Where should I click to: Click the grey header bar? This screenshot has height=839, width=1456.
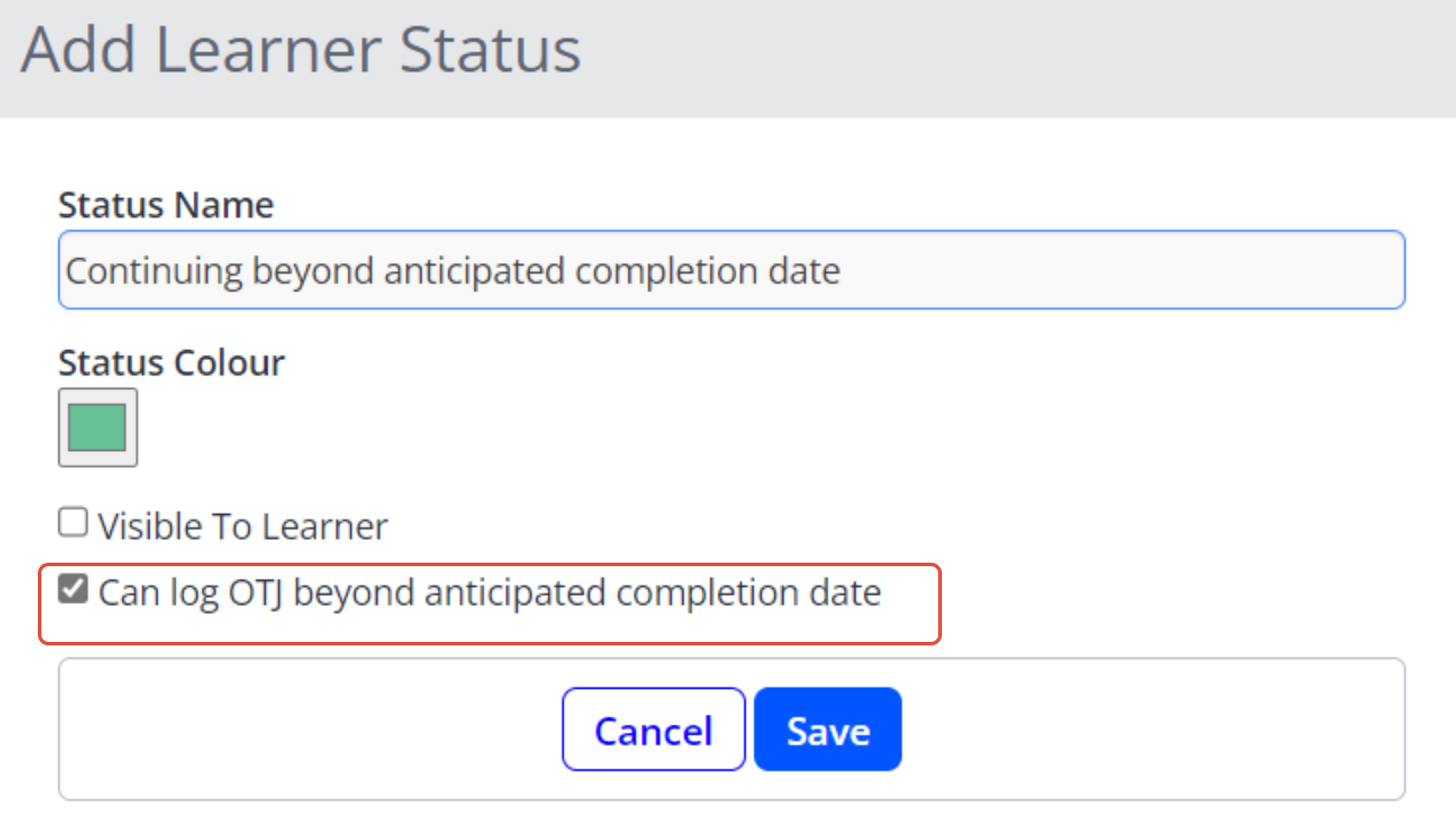pyautogui.click(x=990, y=54)
